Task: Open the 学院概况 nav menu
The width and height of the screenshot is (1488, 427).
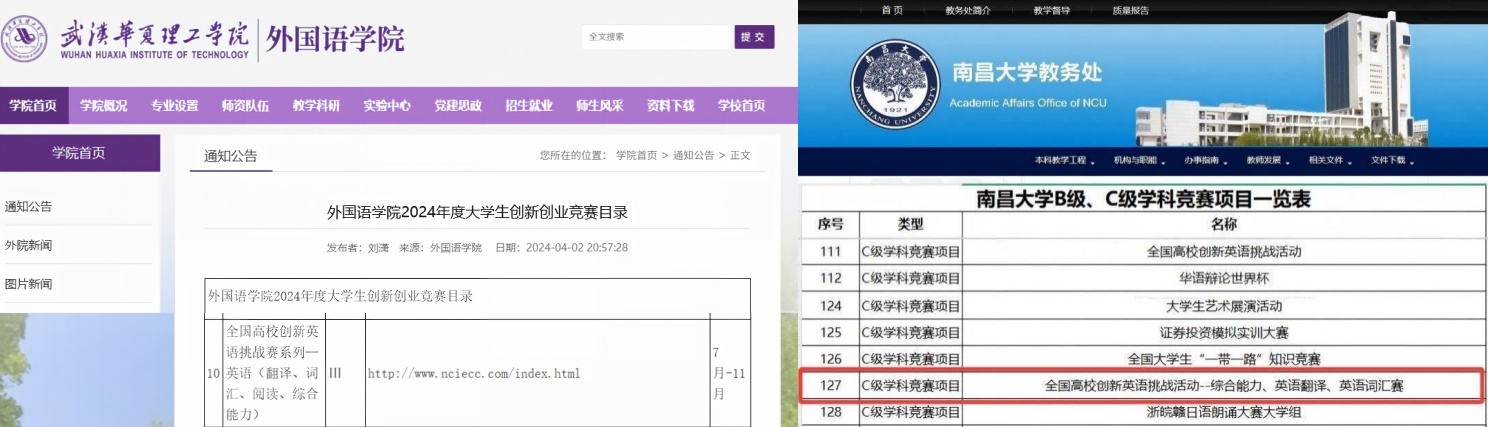Action: tap(104, 105)
